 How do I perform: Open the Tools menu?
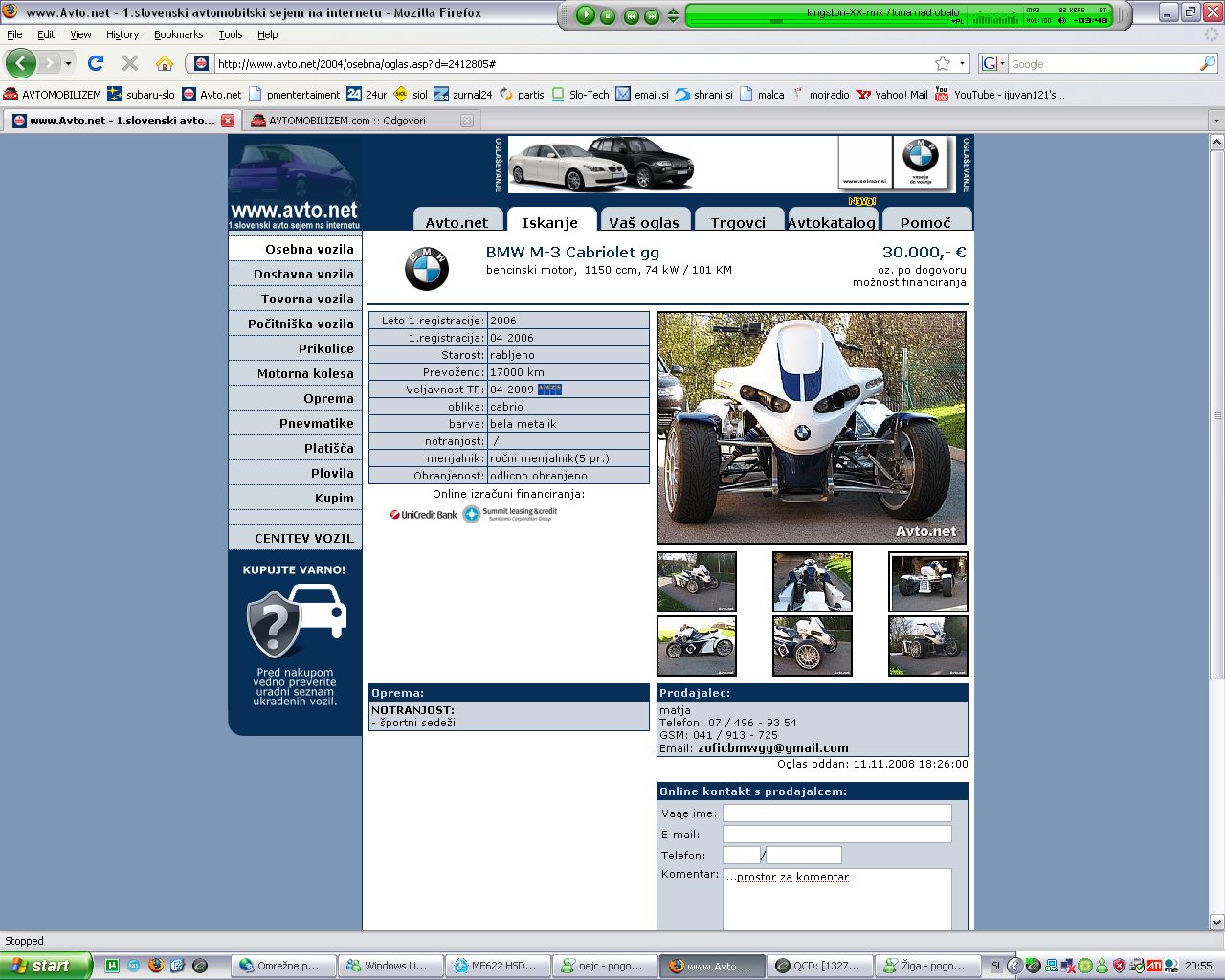(231, 34)
